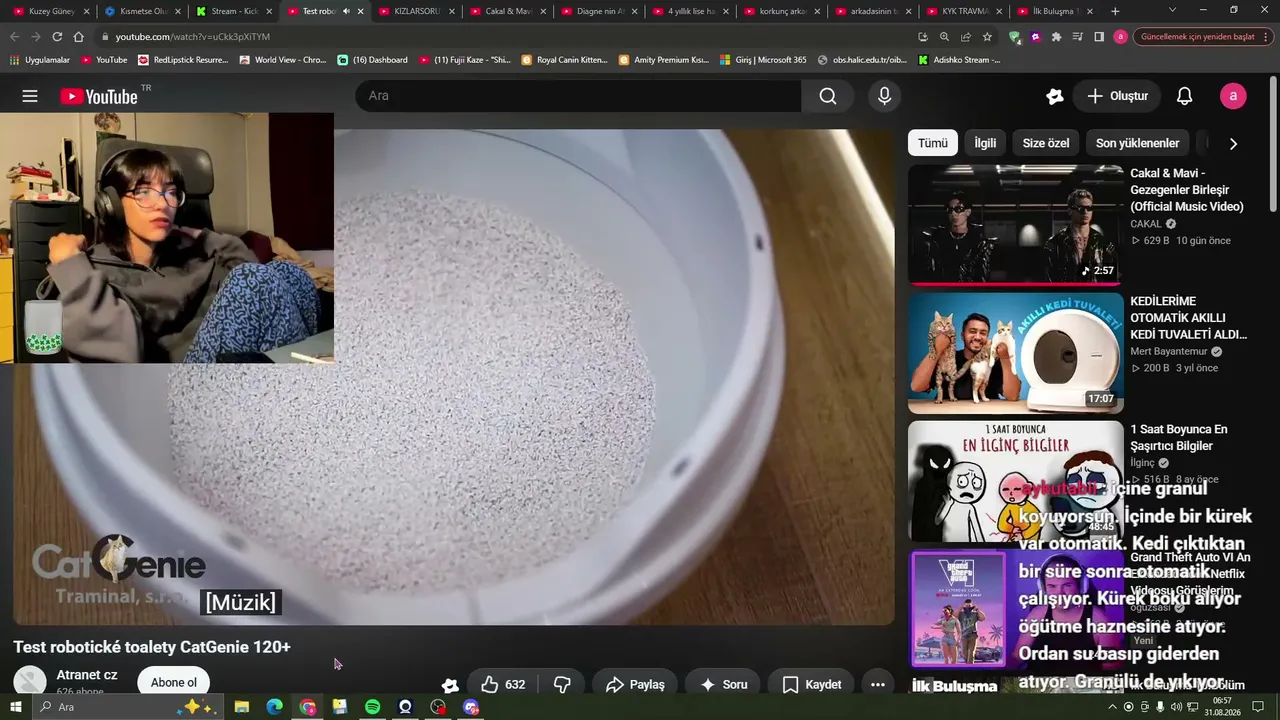Reload the page
Image resolution: width=1280 pixels, height=720 pixels.
(57, 37)
